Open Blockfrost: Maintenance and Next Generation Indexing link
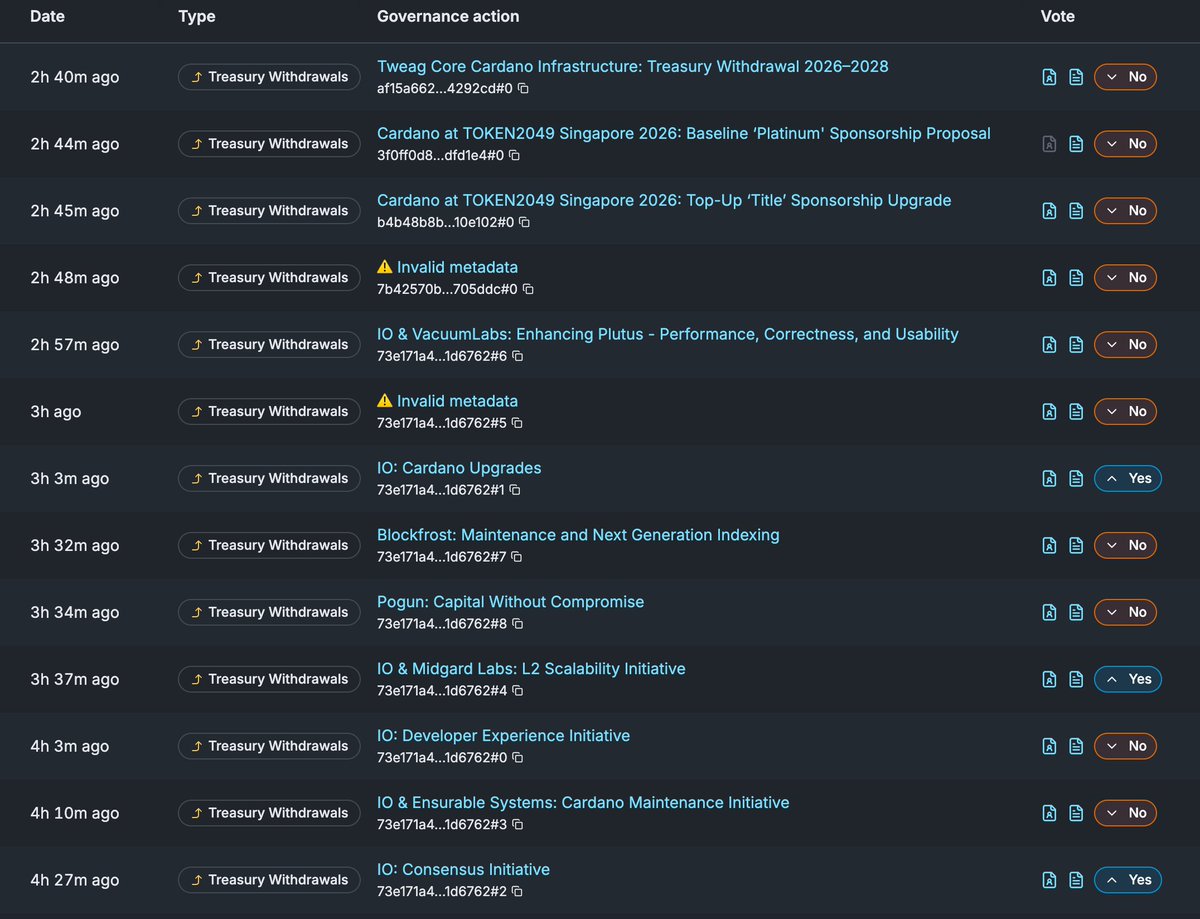The height and width of the screenshot is (919, 1200). (x=578, y=536)
